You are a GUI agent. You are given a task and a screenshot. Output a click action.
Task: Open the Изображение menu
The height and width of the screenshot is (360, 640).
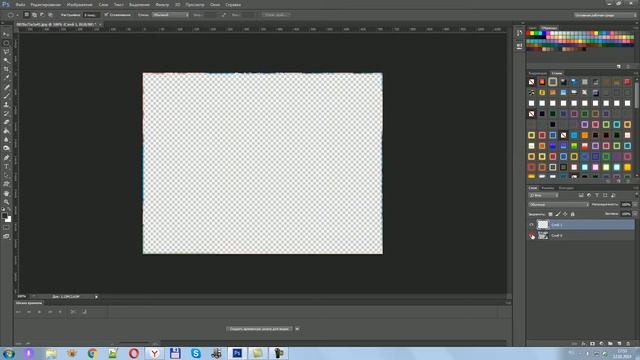[x=79, y=4]
